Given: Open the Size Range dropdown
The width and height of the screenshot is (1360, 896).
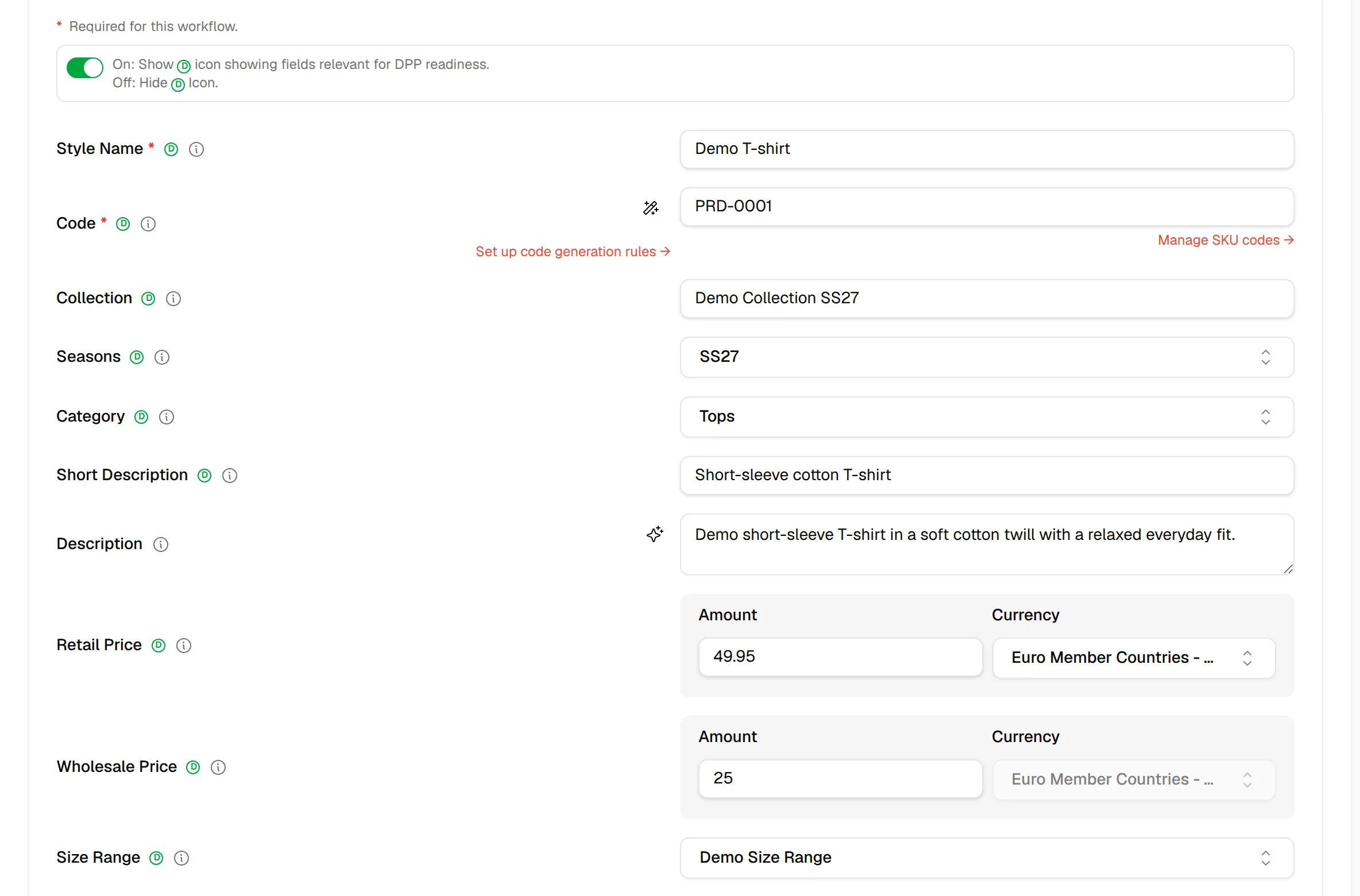Looking at the screenshot, I should pos(987,858).
